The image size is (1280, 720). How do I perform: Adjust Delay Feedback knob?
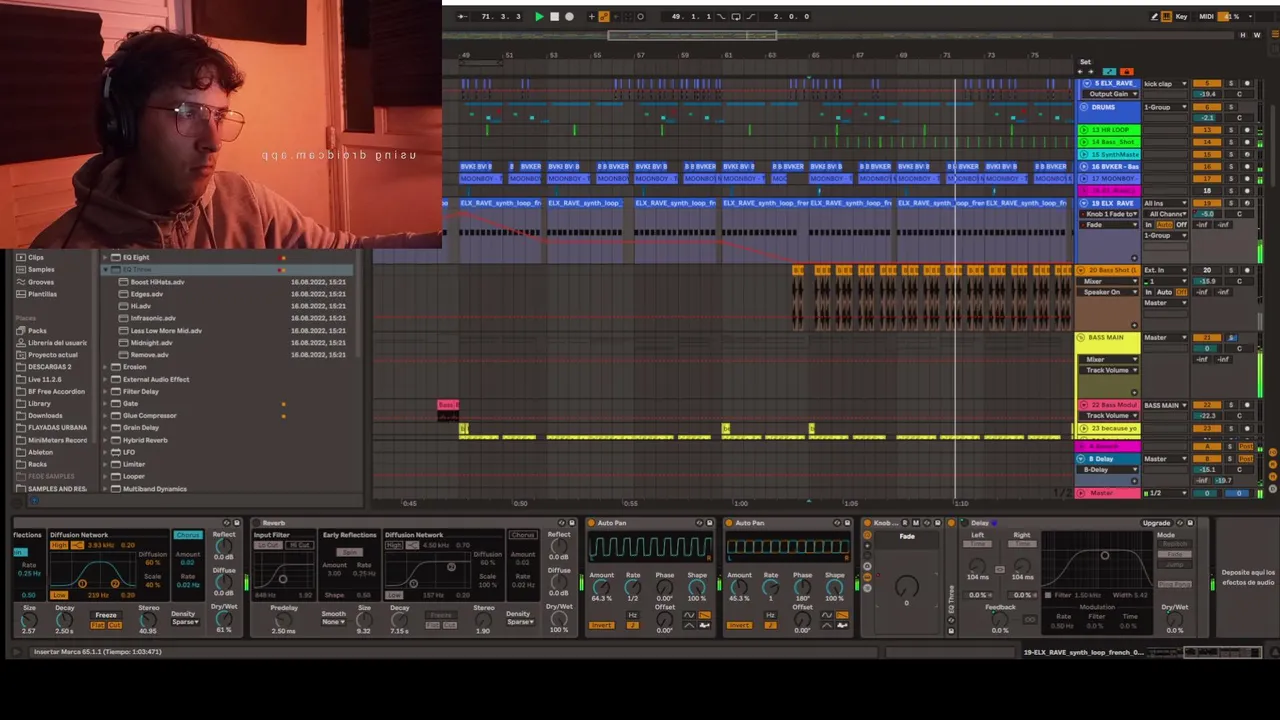[1000, 620]
